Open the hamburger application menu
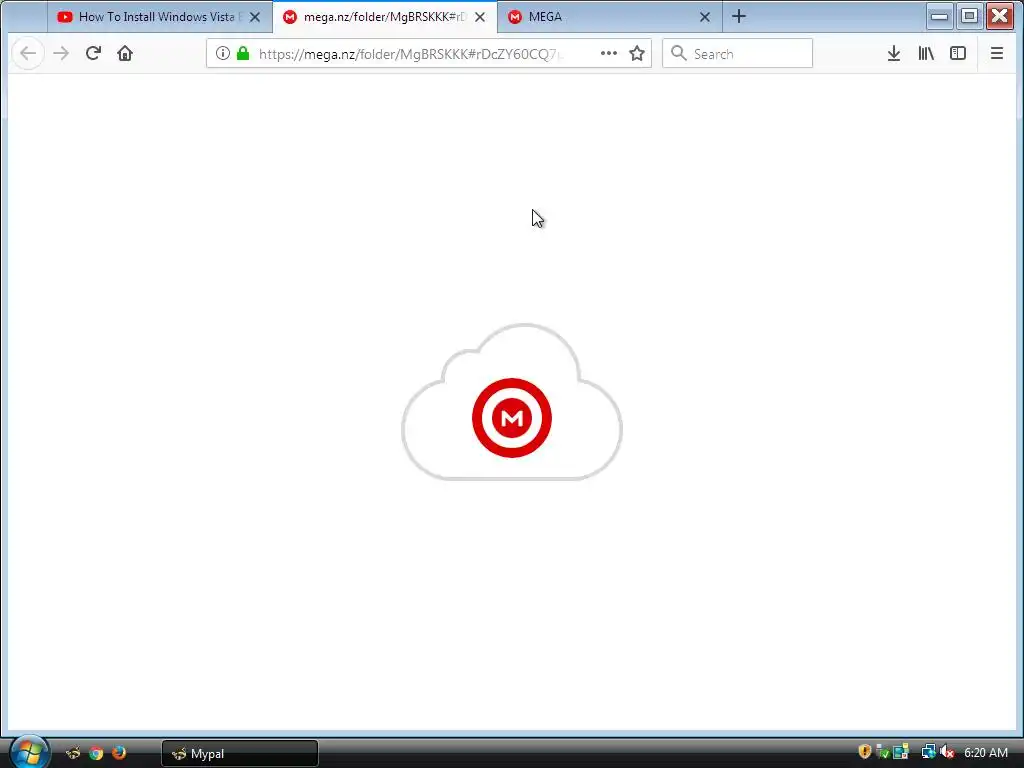1024x768 pixels. [x=997, y=54]
